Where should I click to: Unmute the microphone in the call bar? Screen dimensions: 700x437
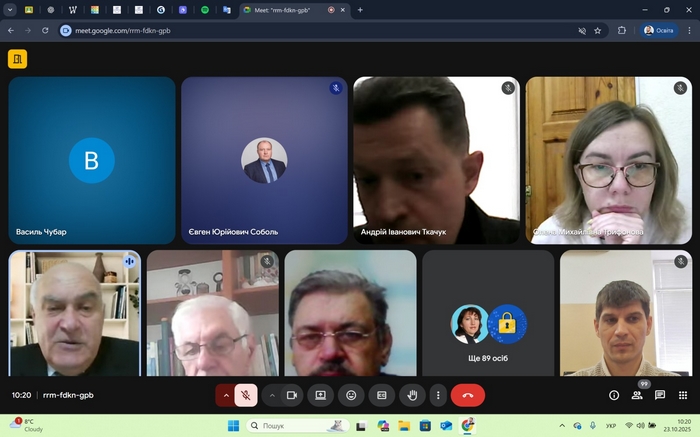pyautogui.click(x=246, y=395)
